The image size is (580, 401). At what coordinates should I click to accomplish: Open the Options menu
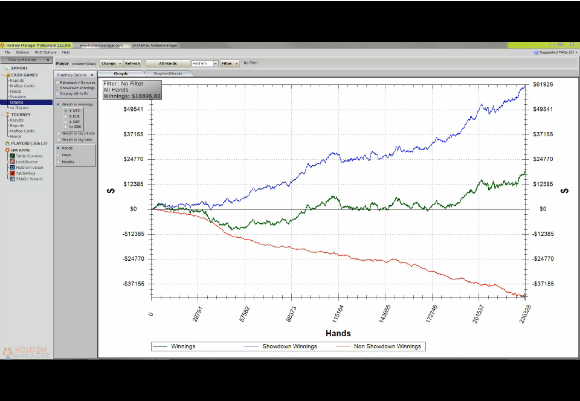(22, 53)
